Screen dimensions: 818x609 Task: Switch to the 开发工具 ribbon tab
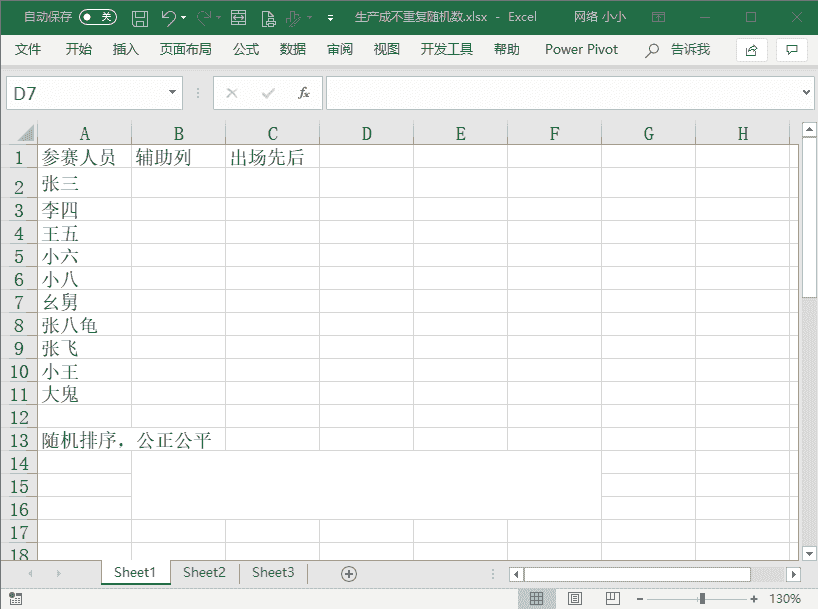[x=447, y=50]
